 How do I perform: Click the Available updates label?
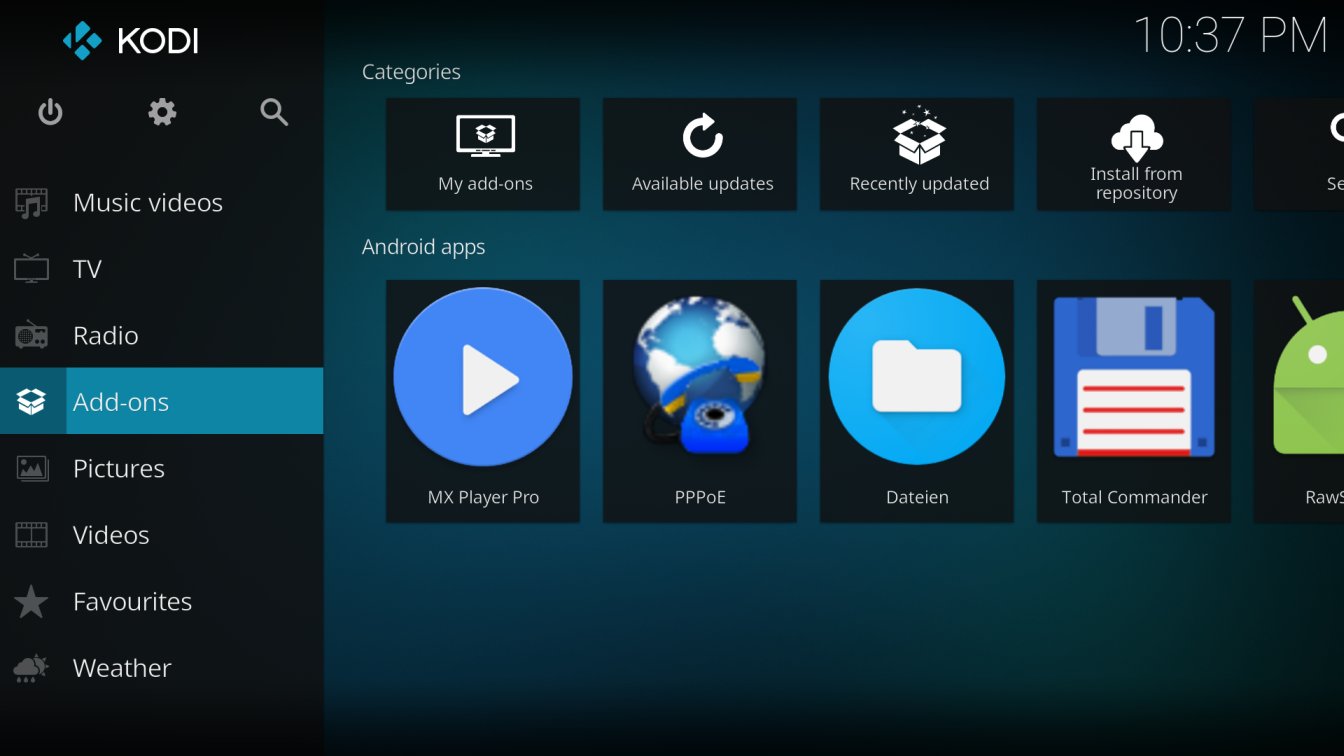pos(702,184)
